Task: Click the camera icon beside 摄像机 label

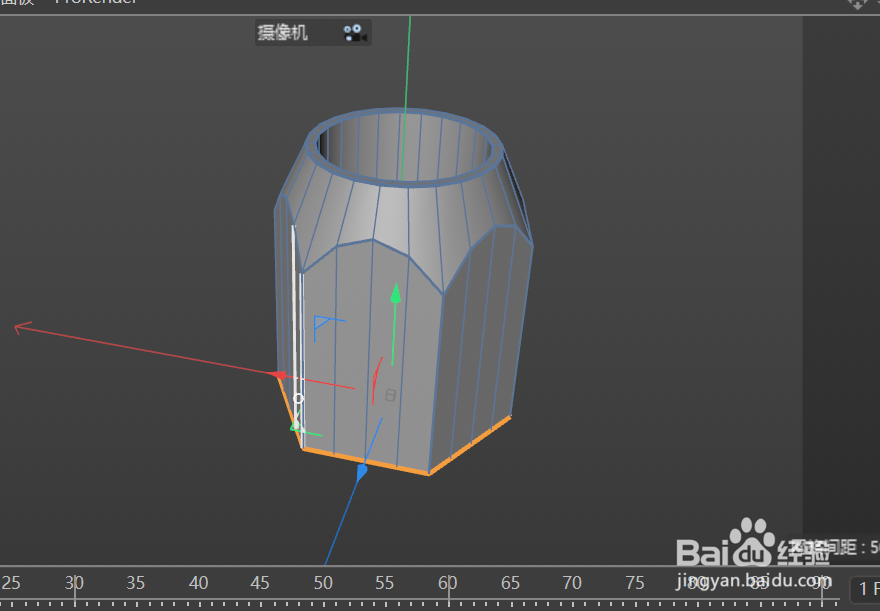Action: pos(355,33)
